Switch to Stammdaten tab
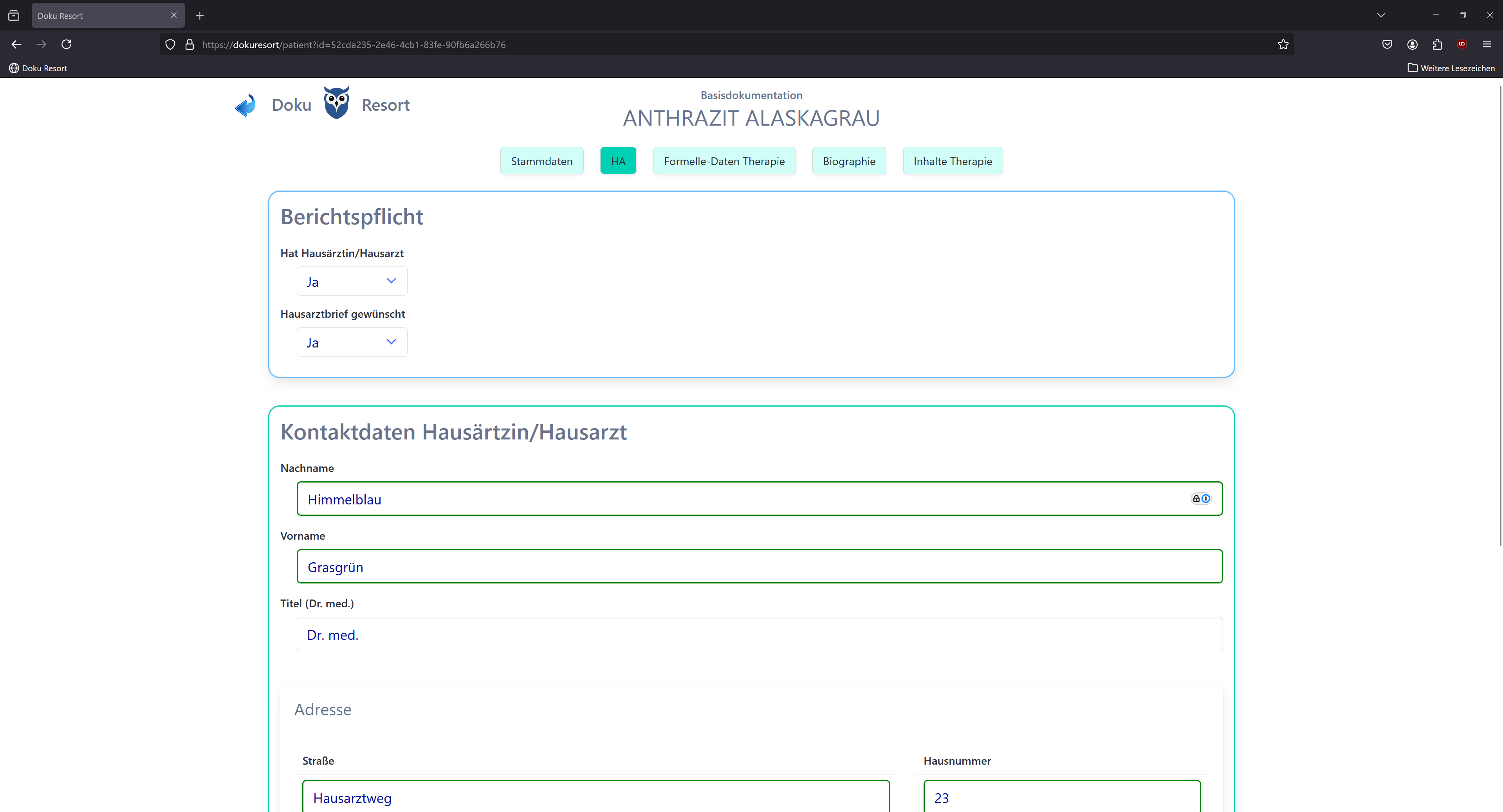This screenshot has height=812, width=1503. click(541, 161)
